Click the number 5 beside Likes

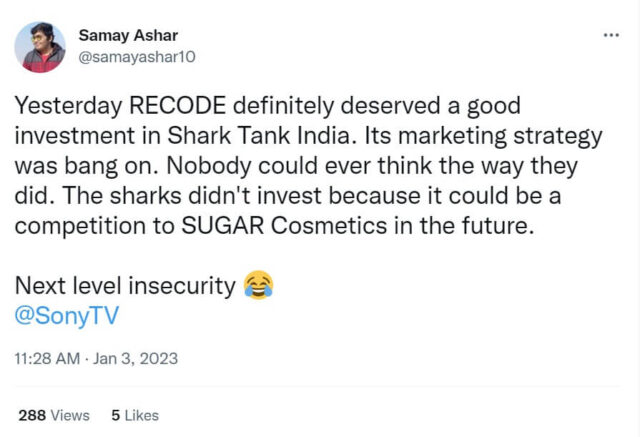click(115, 415)
